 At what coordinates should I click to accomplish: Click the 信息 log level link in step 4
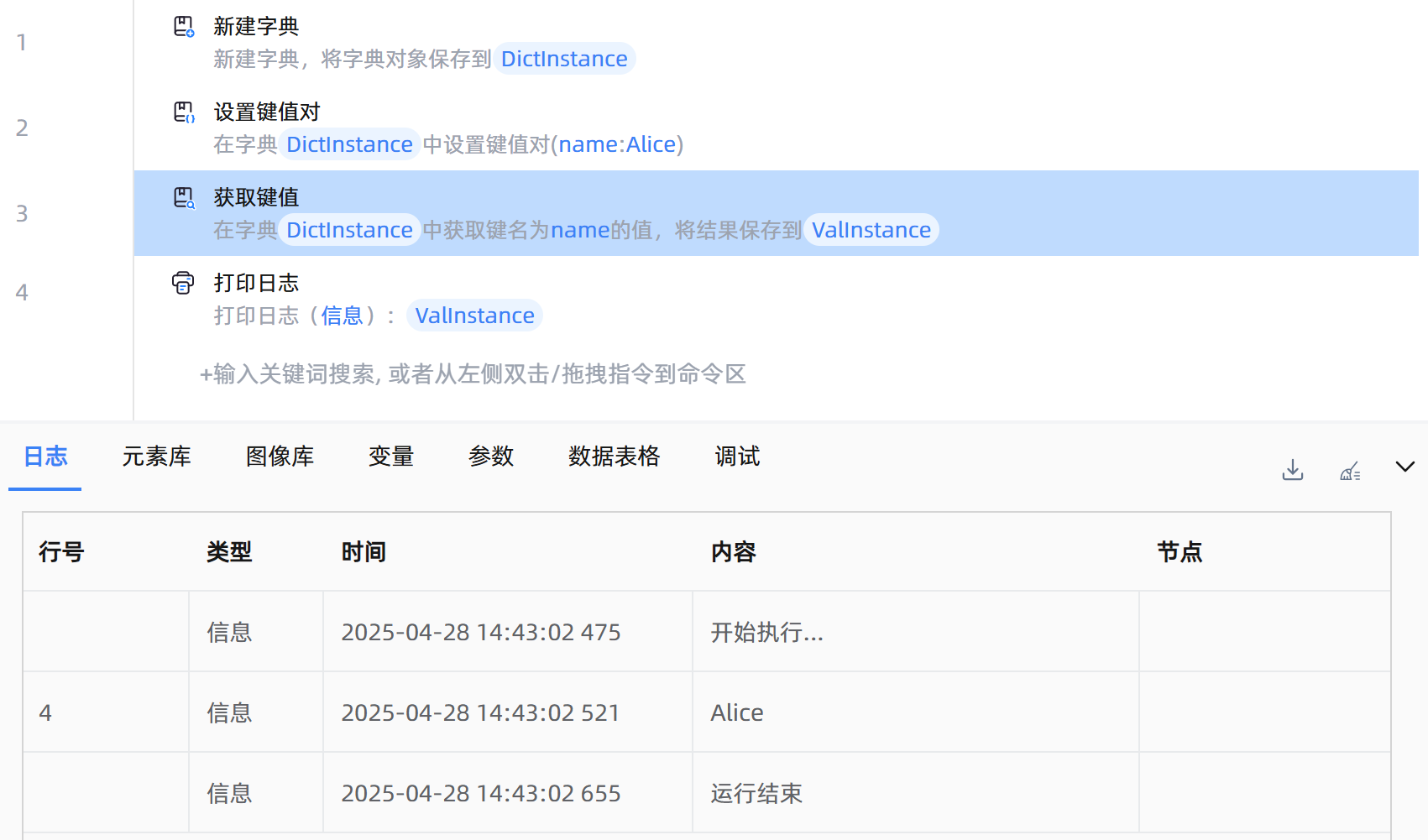pos(342,316)
